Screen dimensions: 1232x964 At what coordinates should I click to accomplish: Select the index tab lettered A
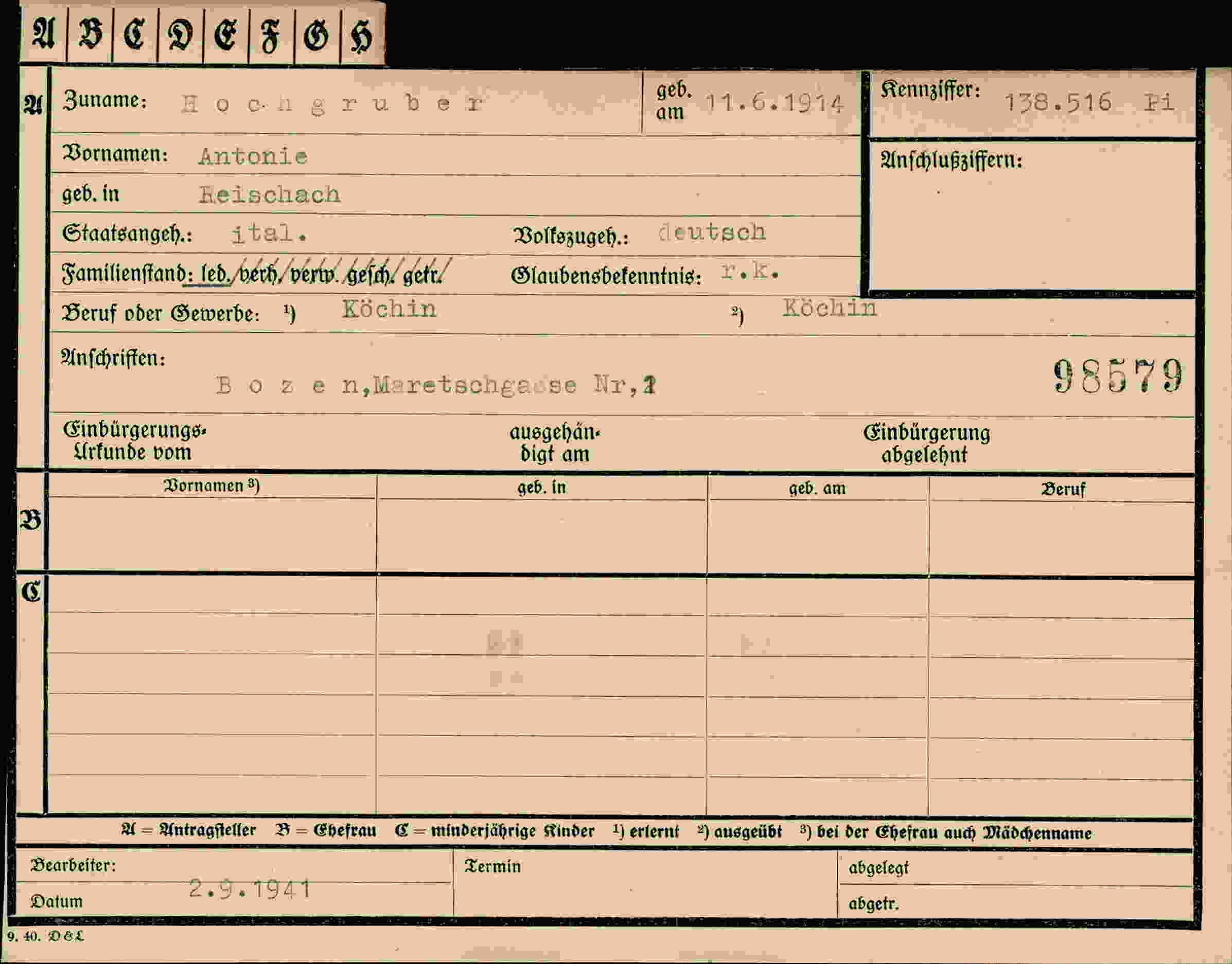43,34
